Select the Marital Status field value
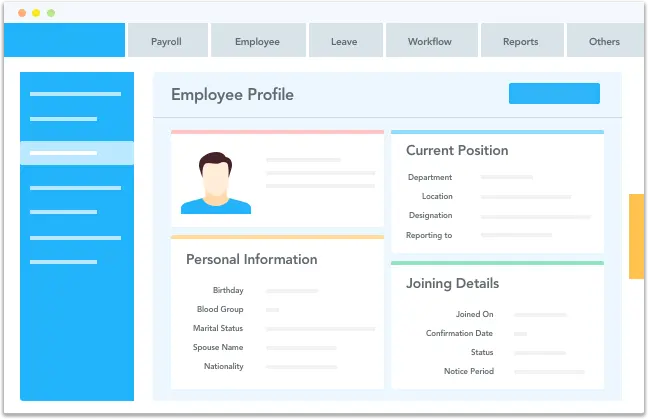This screenshot has height=419, width=648. (320, 328)
